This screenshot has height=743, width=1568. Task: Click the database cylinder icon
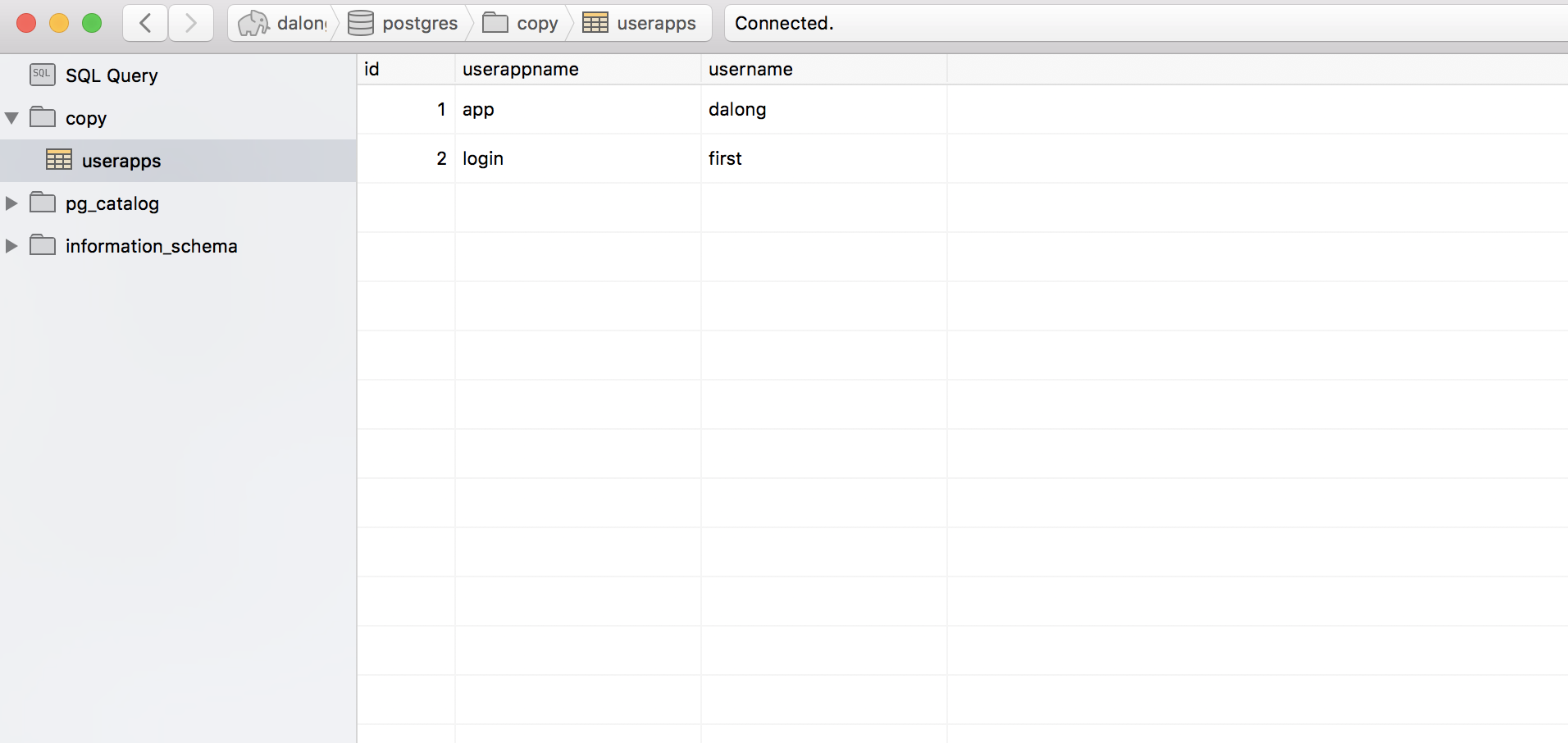[x=361, y=23]
